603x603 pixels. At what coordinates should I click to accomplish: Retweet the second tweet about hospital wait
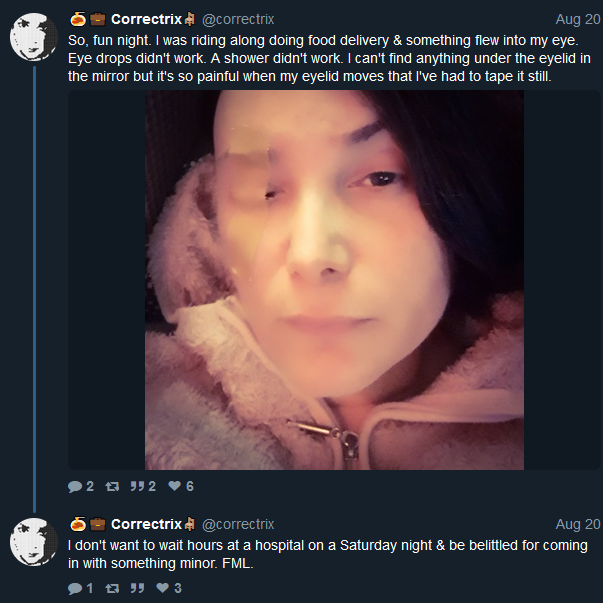point(112,588)
